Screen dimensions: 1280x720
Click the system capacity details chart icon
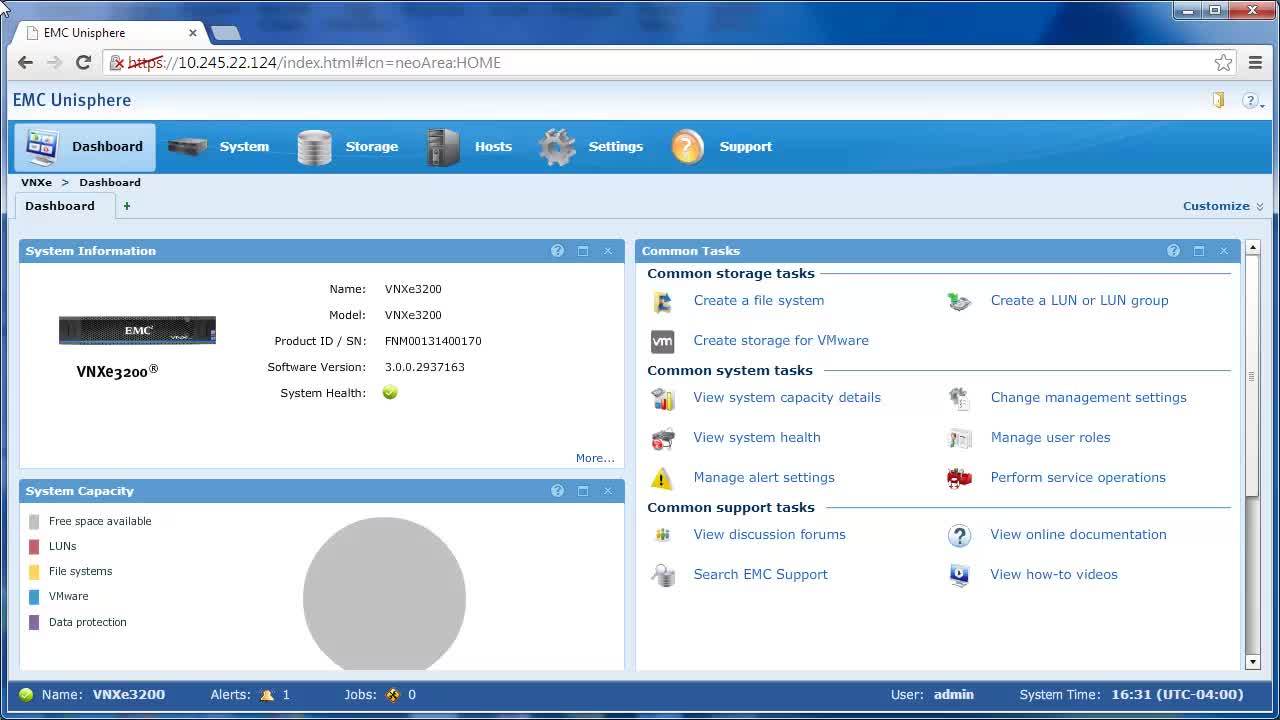click(662, 398)
